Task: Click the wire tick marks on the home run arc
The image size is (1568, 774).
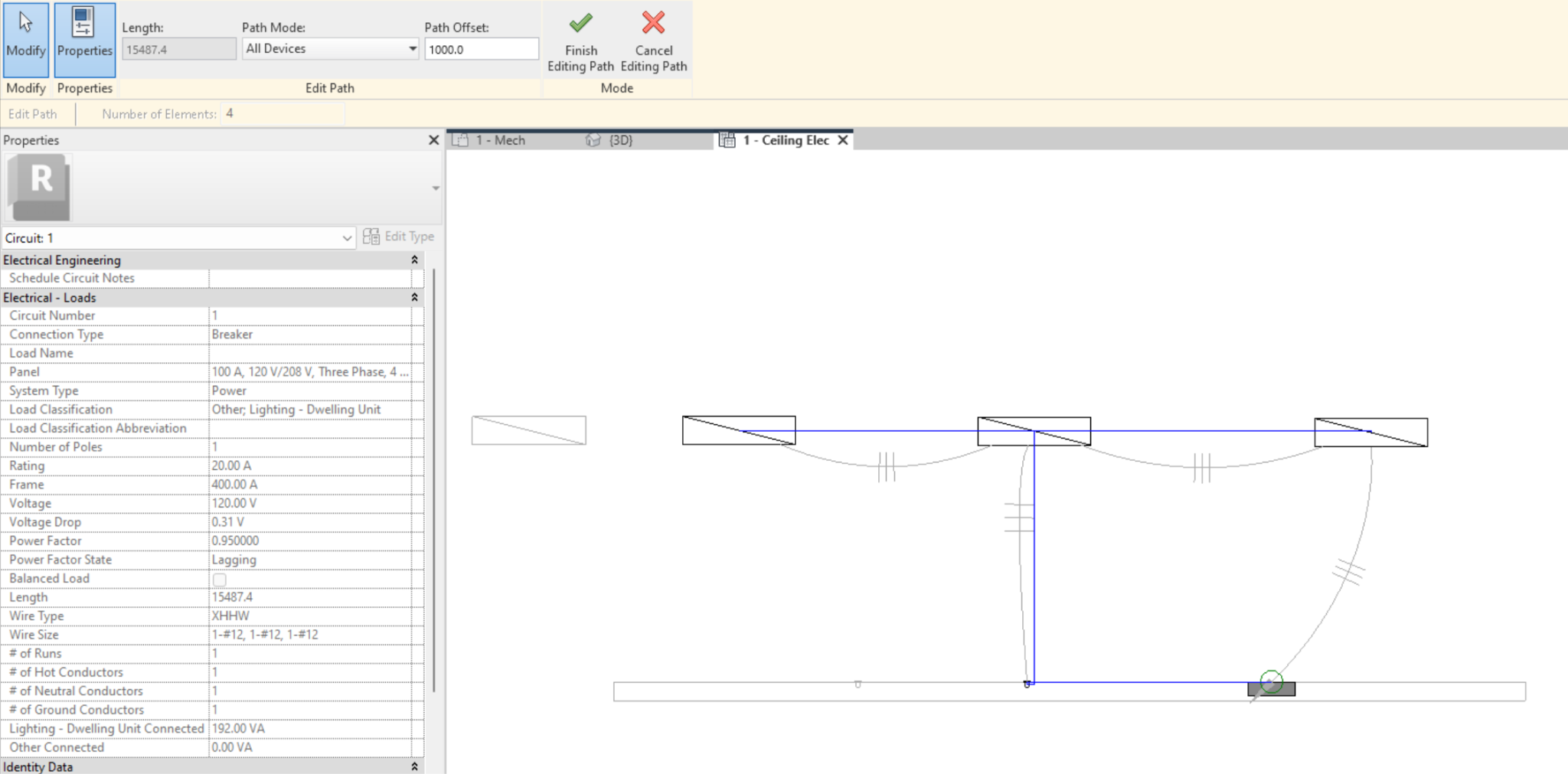Action: pyautogui.click(x=1349, y=572)
